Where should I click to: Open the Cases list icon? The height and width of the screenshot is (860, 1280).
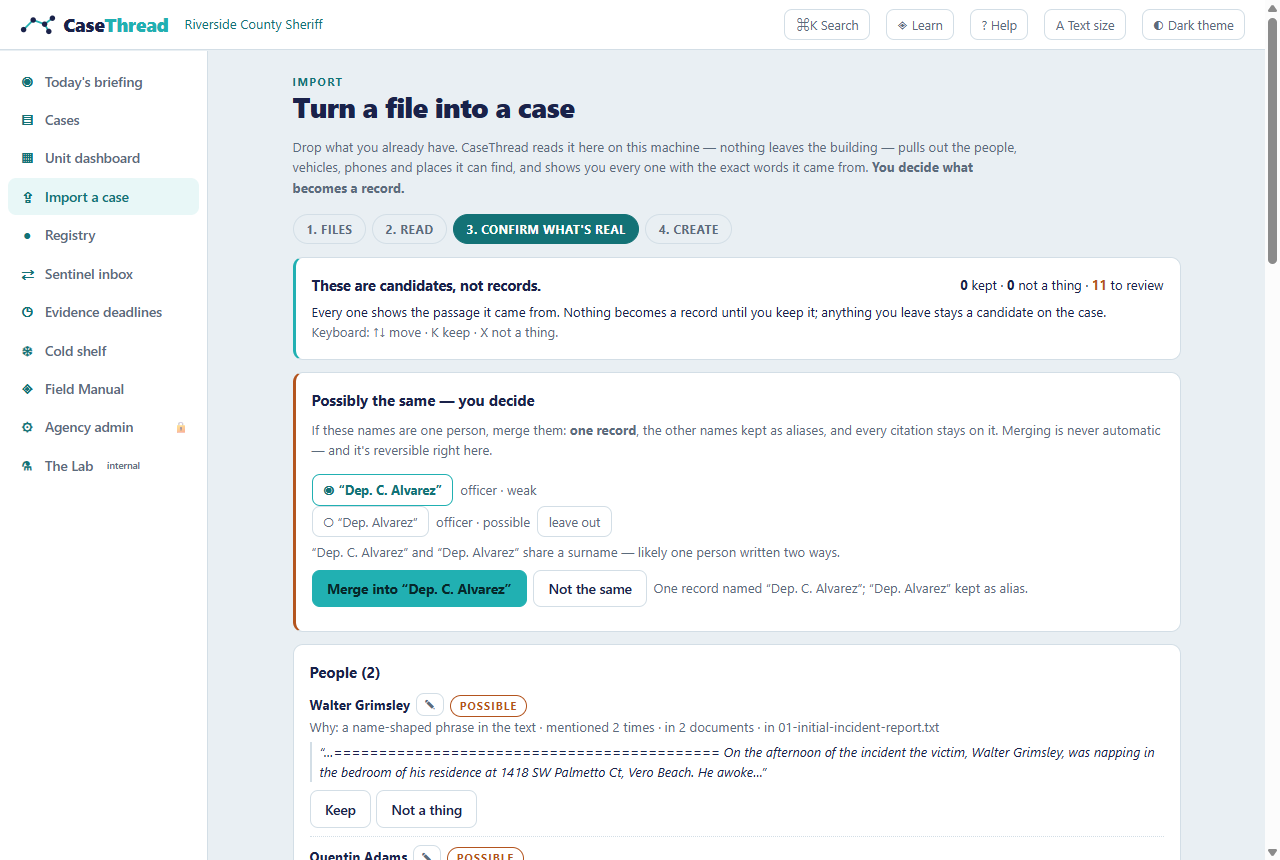click(27, 120)
